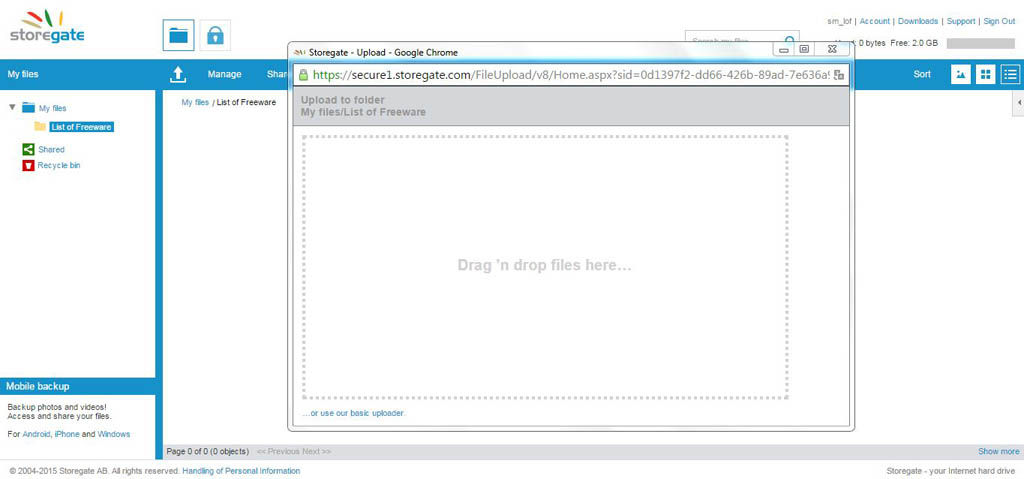Viewport: 1024px width, 479px height.
Task: Click the List of Freeware yellow folder icon
Action: 40,127
